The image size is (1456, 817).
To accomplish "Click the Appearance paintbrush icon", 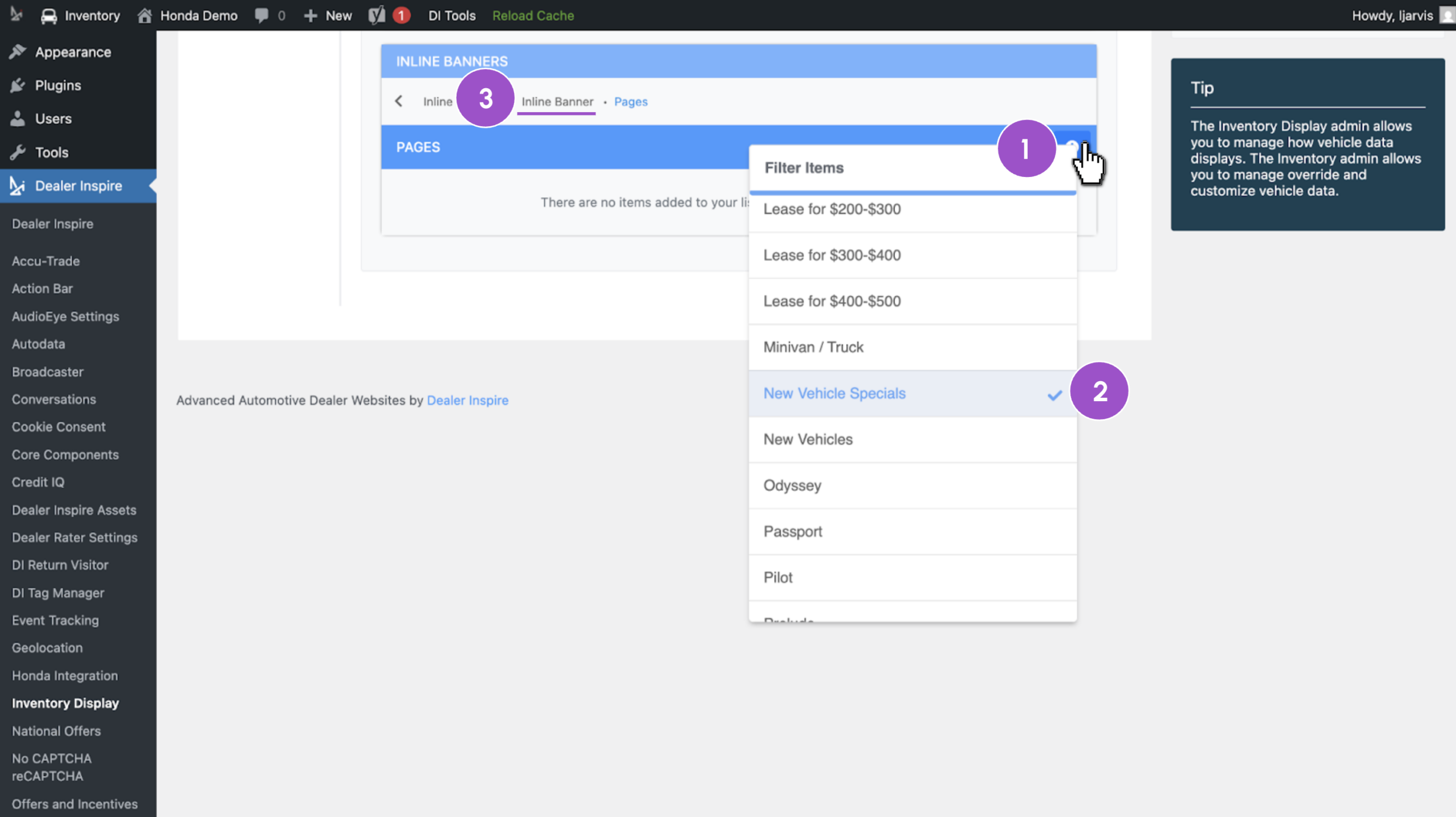I will (x=18, y=52).
